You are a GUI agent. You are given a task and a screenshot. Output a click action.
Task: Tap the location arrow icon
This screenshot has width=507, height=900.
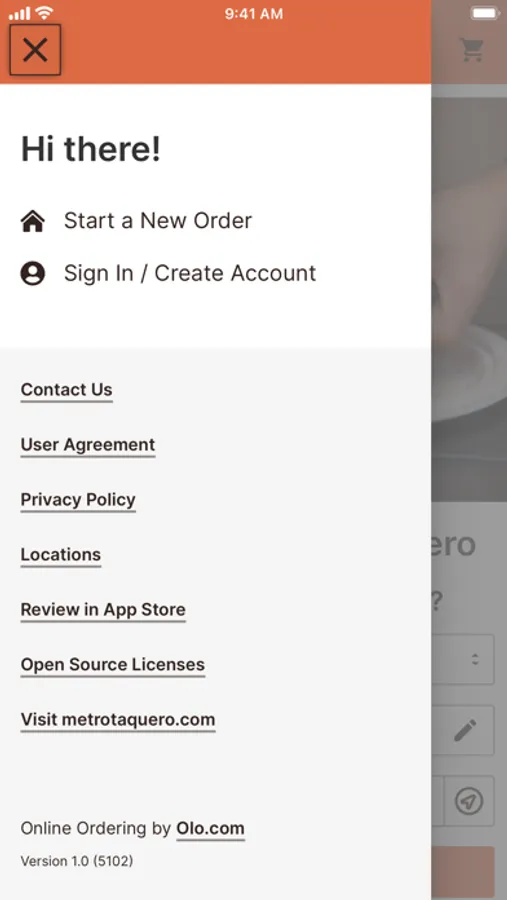(x=469, y=801)
